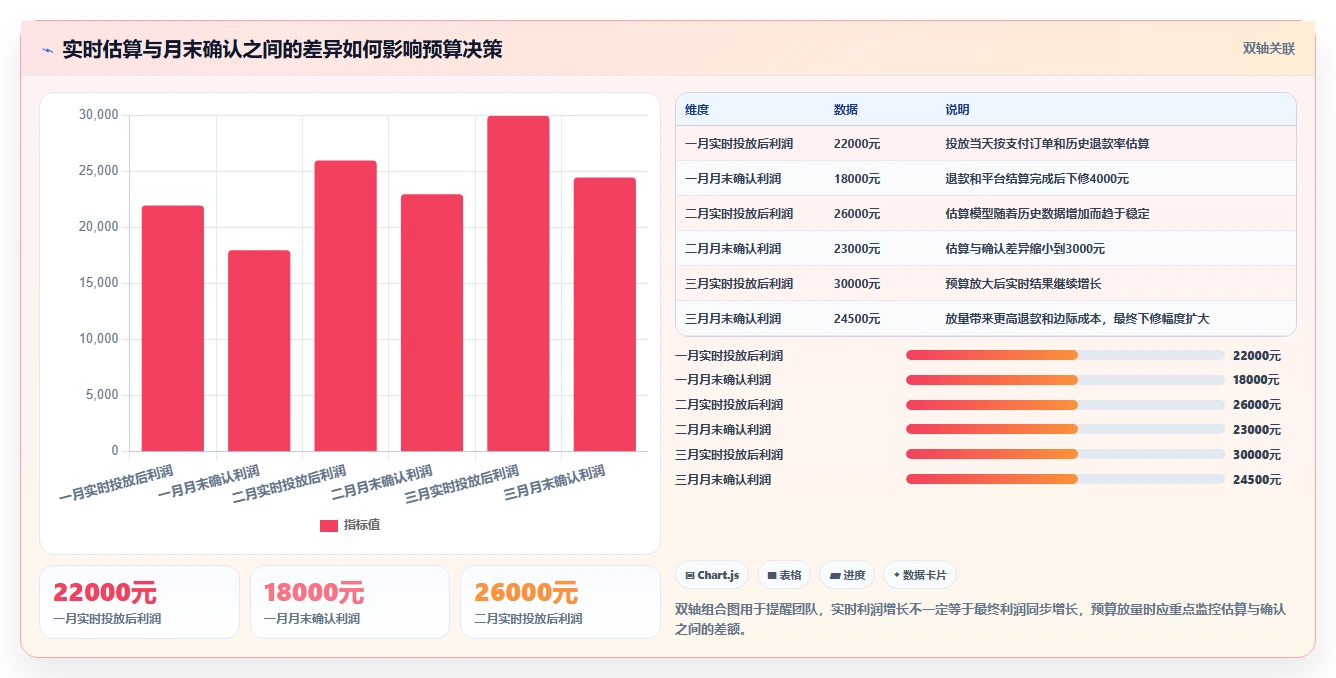This screenshot has width=1336, height=678.
Task: Click the 30000元 progress value label
Action: [x=1257, y=455]
